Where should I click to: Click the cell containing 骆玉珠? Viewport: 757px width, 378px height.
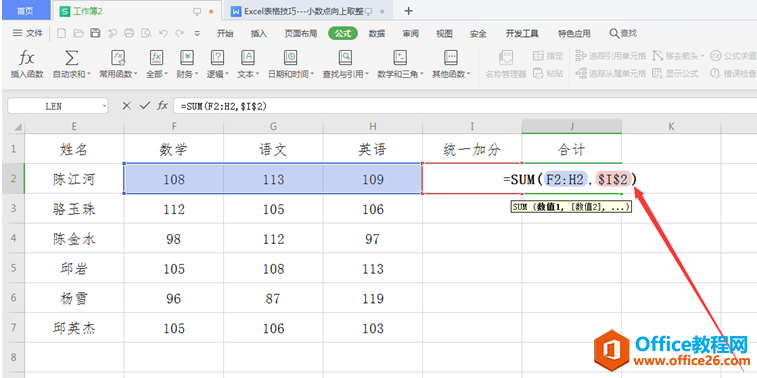[x=74, y=209]
